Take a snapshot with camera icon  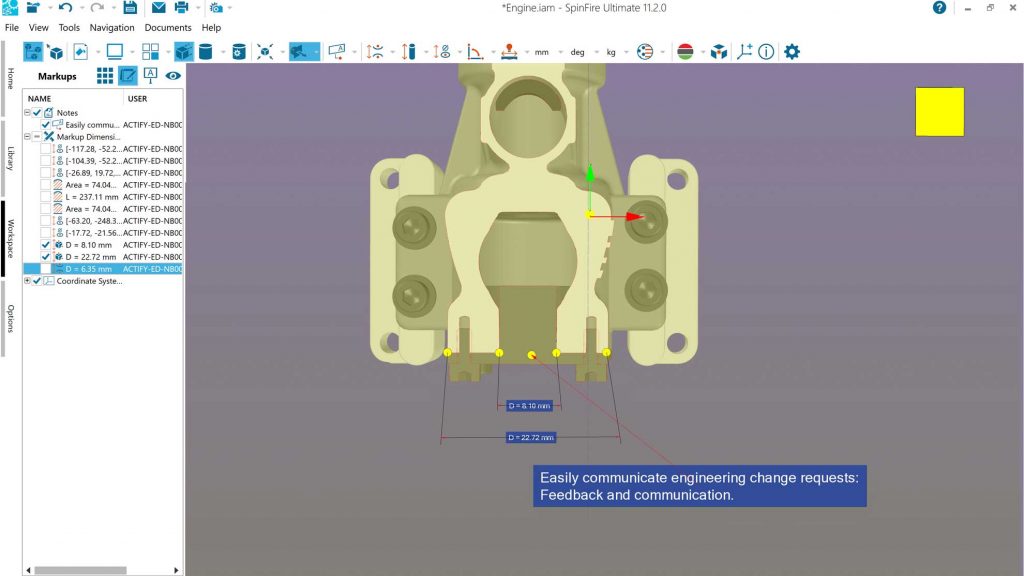(216, 8)
